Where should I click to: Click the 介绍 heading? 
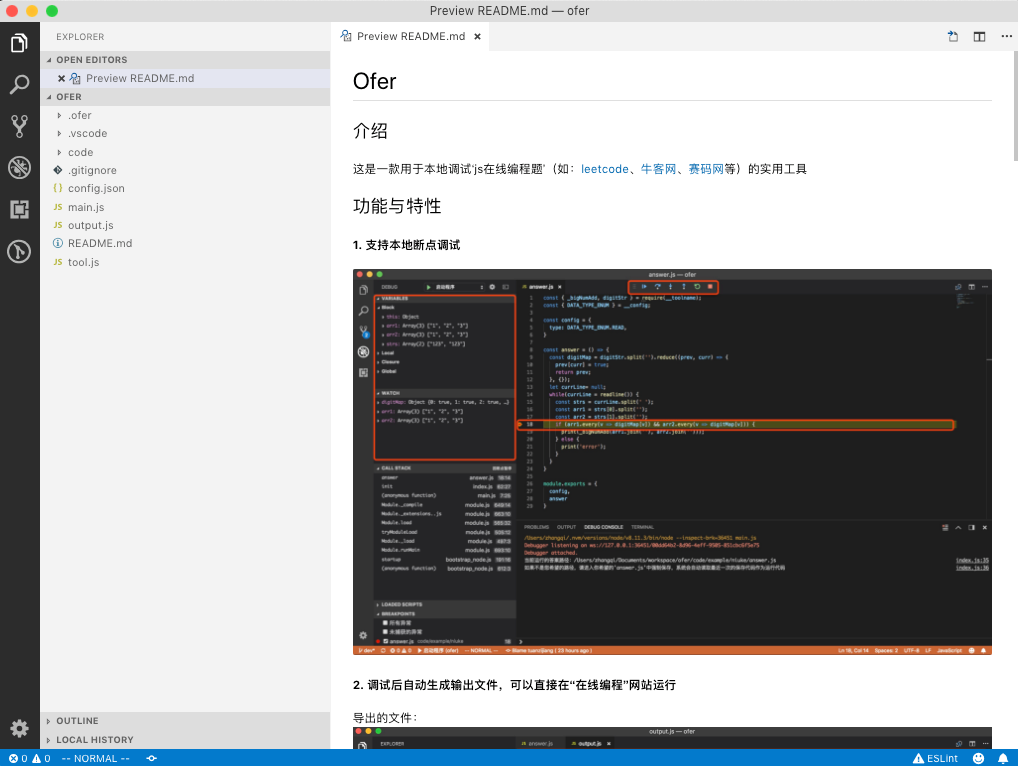click(x=370, y=131)
